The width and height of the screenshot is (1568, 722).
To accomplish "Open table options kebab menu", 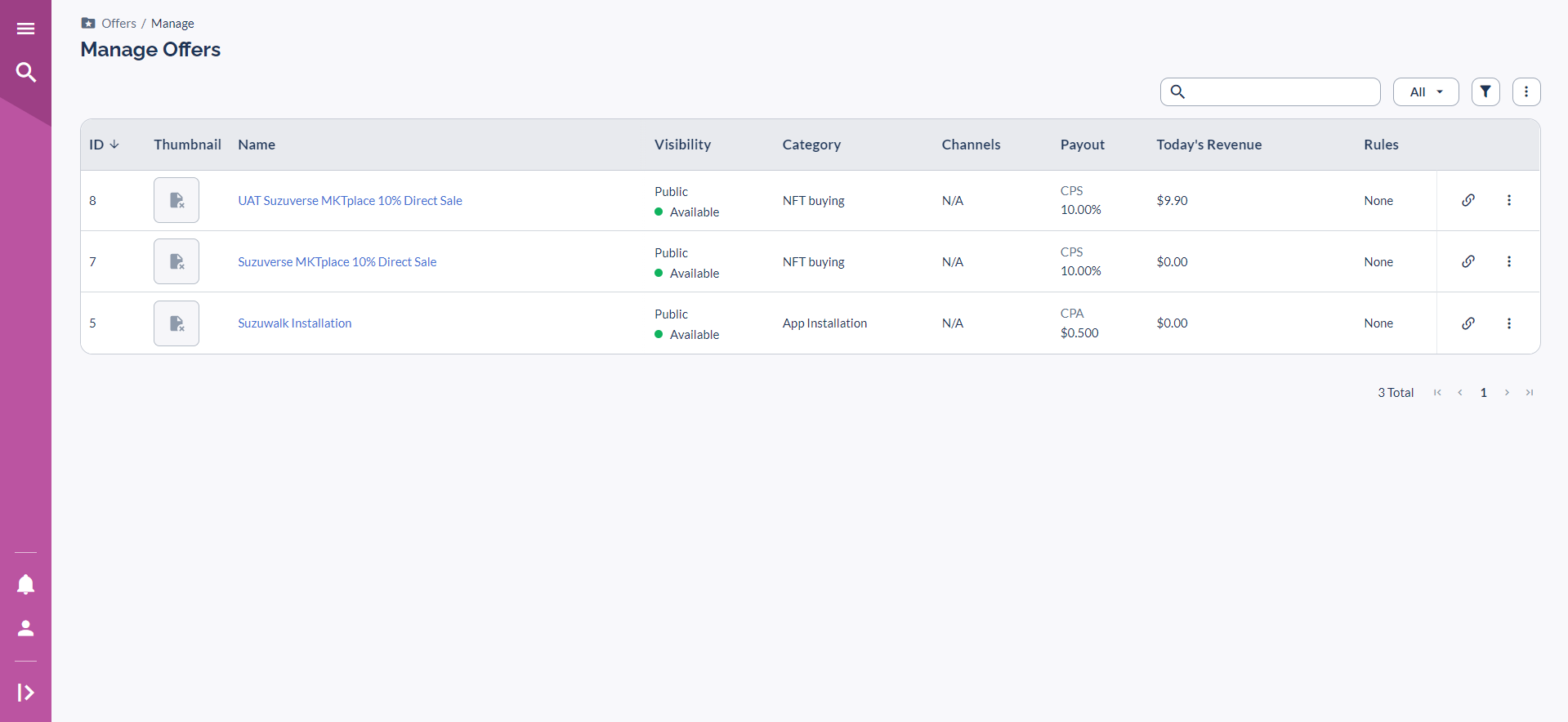I will (x=1526, y=91).
